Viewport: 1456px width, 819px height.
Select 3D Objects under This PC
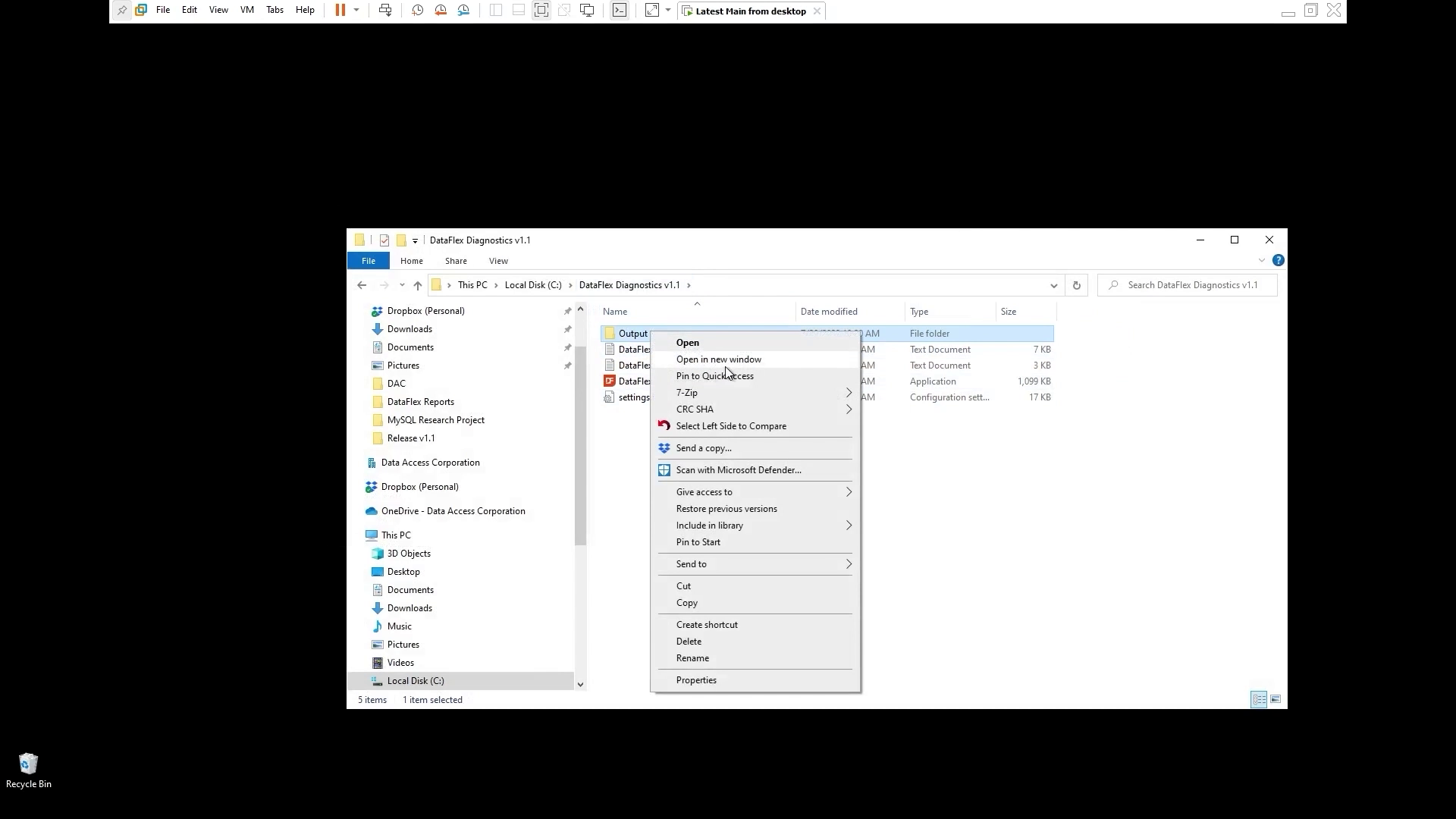coord(409,554)
